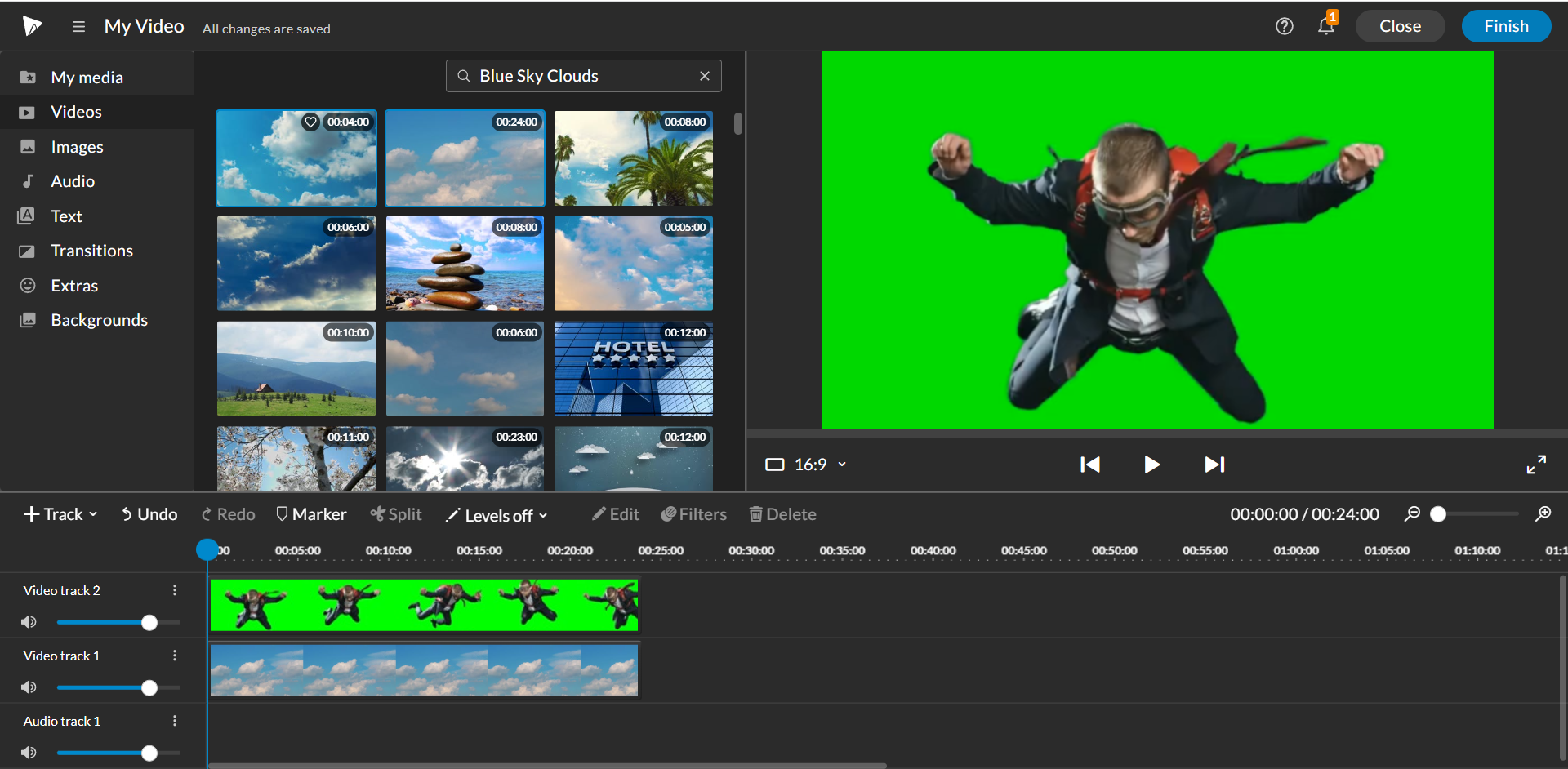Screen dimensions: 1568x769
Task: Open the notifications bell
Action: (1324, 26)
